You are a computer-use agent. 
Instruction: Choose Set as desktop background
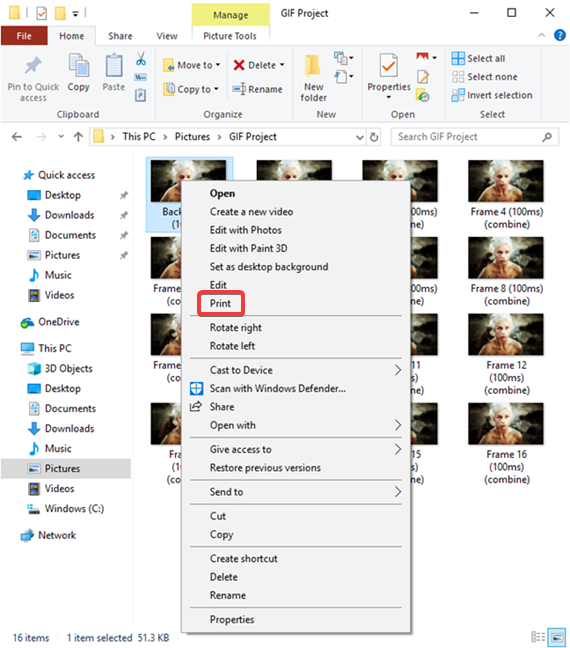pos(269,267)
